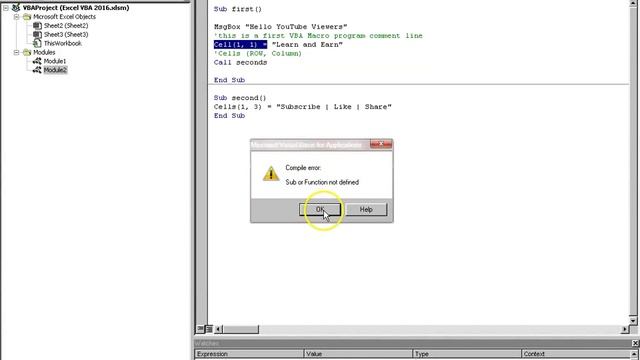The height and width of the screenshot is (360, 640).
Task: Click the Context column header in Watches
Action: point(576,354)
